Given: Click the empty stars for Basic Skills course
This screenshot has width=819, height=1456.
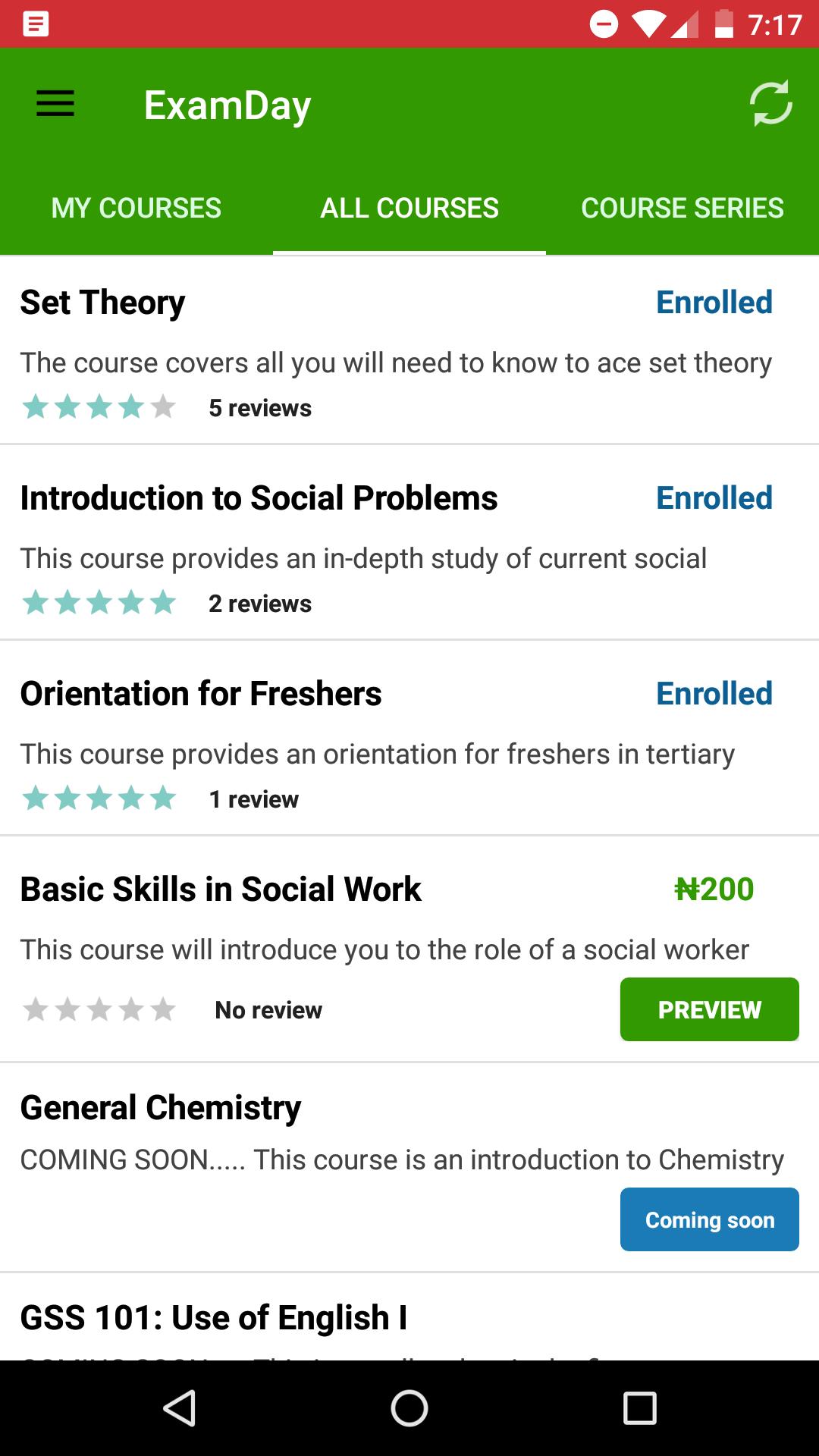Looking at the screenshot, I should tap(99, 1010).
